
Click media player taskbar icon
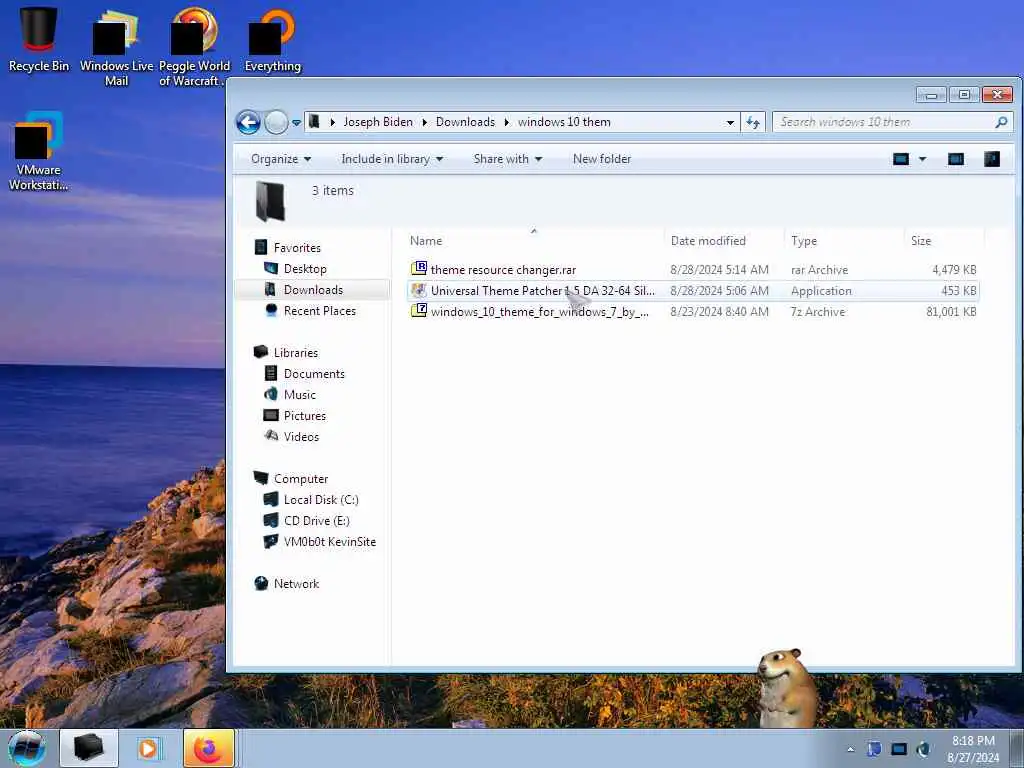[148, 748]
